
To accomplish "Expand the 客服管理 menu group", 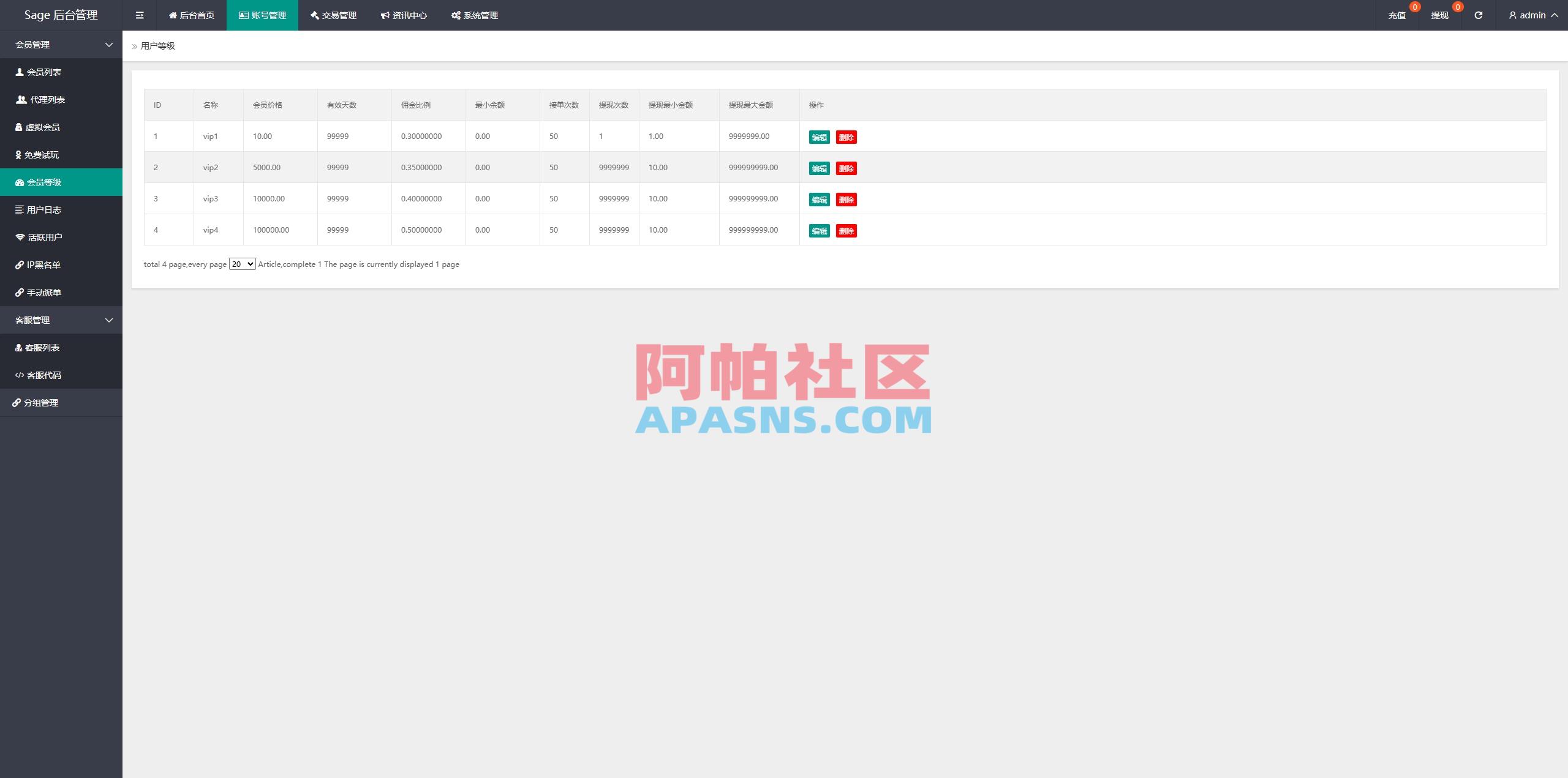I will click(x=61, y=320).
